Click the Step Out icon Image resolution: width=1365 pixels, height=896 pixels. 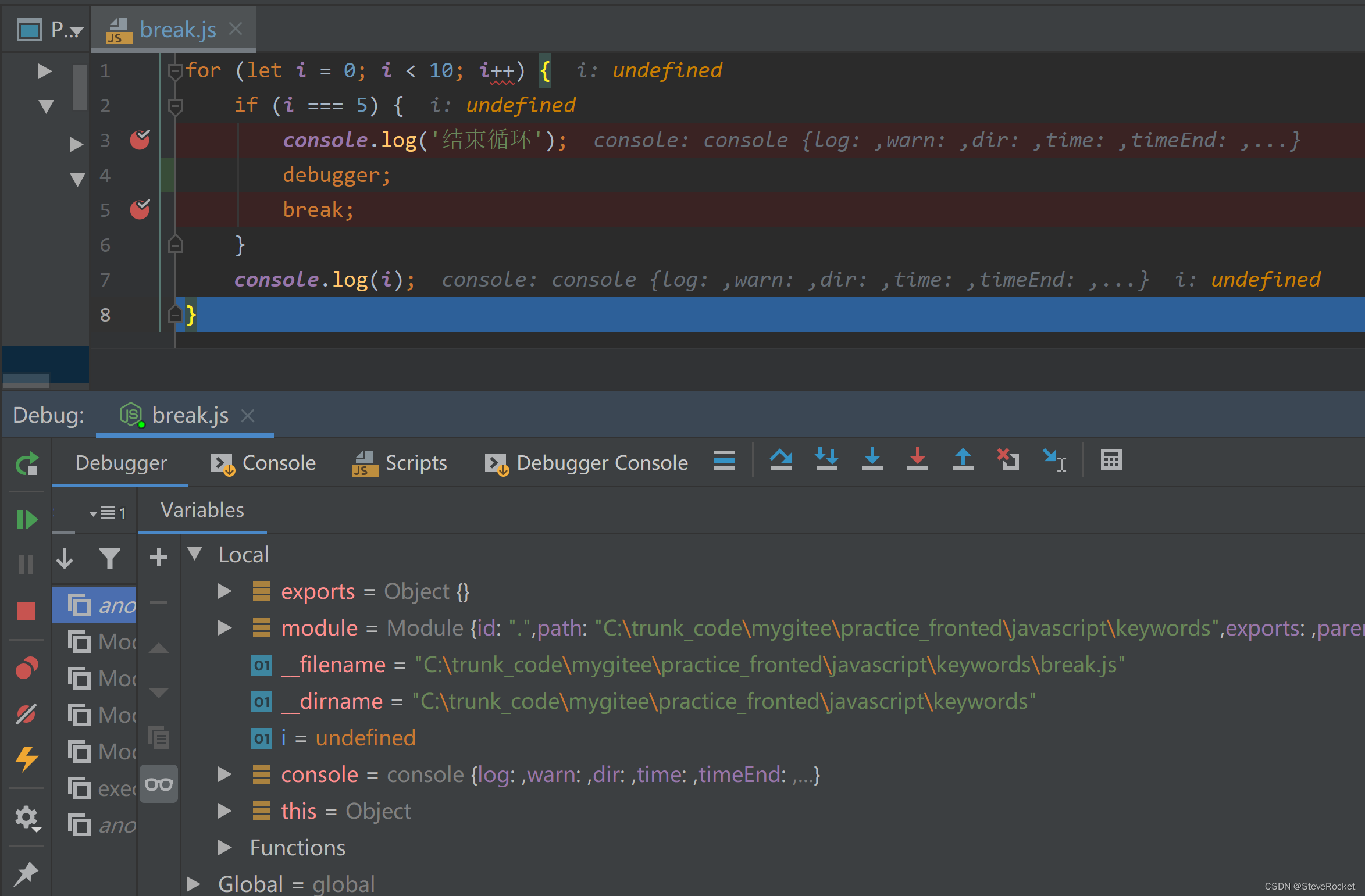point(963,460)
